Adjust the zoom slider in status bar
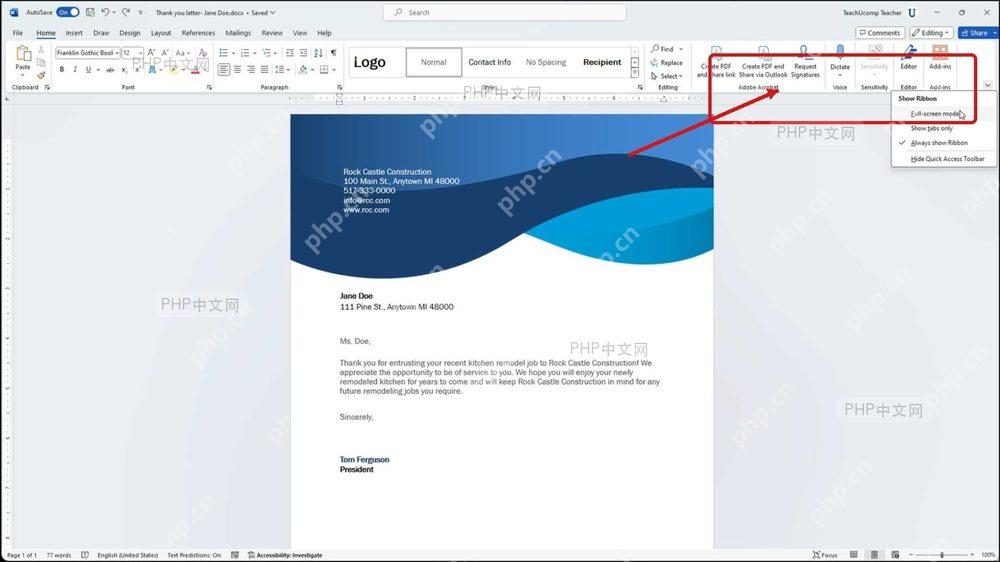Image resolution: width=1000 pixels, height=562 pixels. (942, 555)
